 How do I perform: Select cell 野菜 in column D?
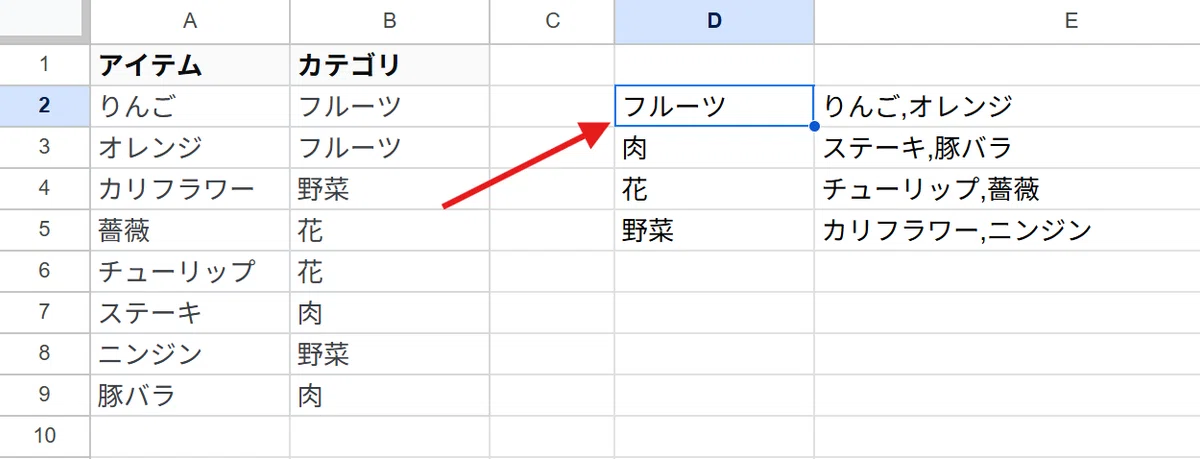tap(714, 230)
